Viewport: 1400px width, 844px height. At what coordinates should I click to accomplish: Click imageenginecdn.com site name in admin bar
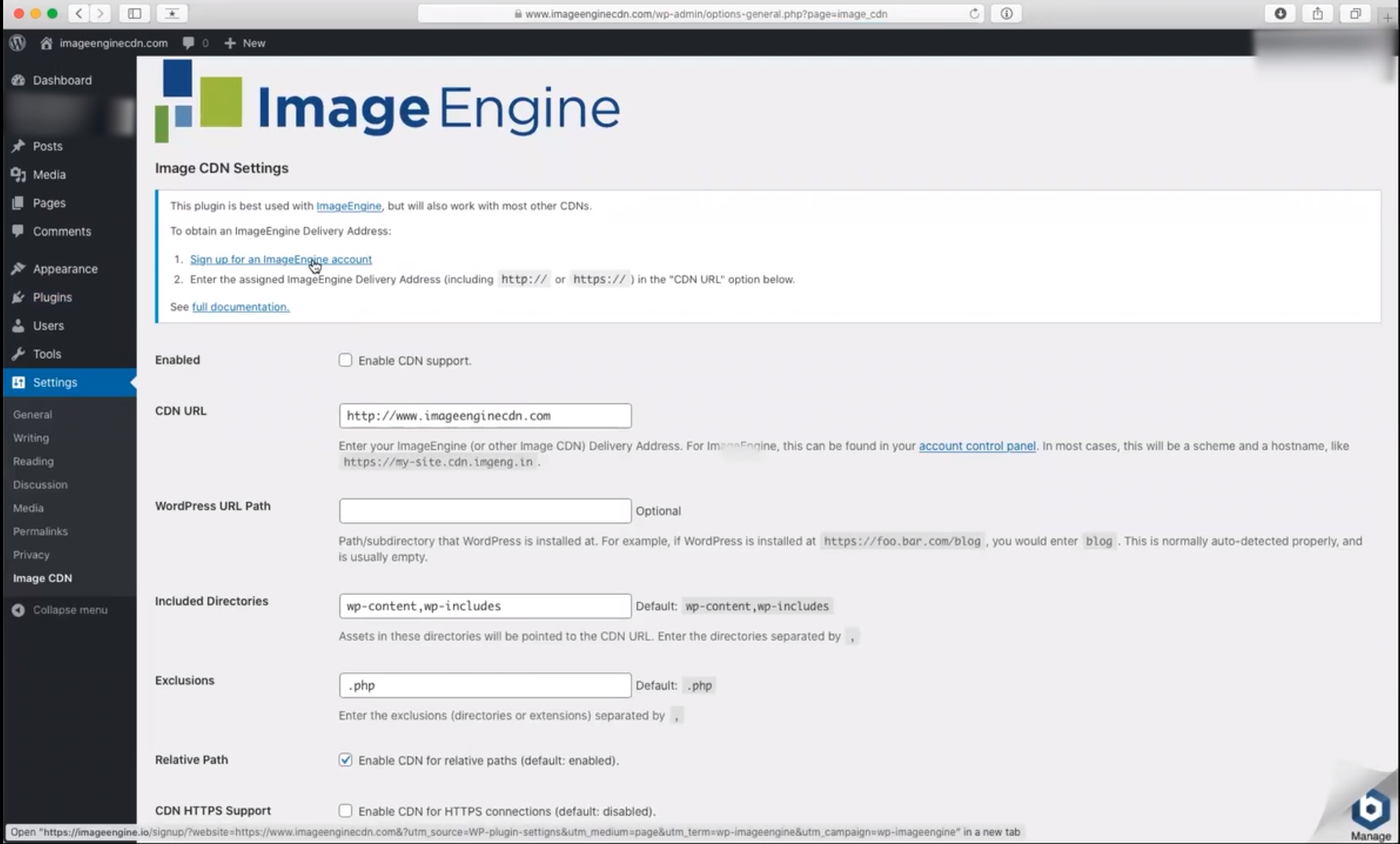114,43
